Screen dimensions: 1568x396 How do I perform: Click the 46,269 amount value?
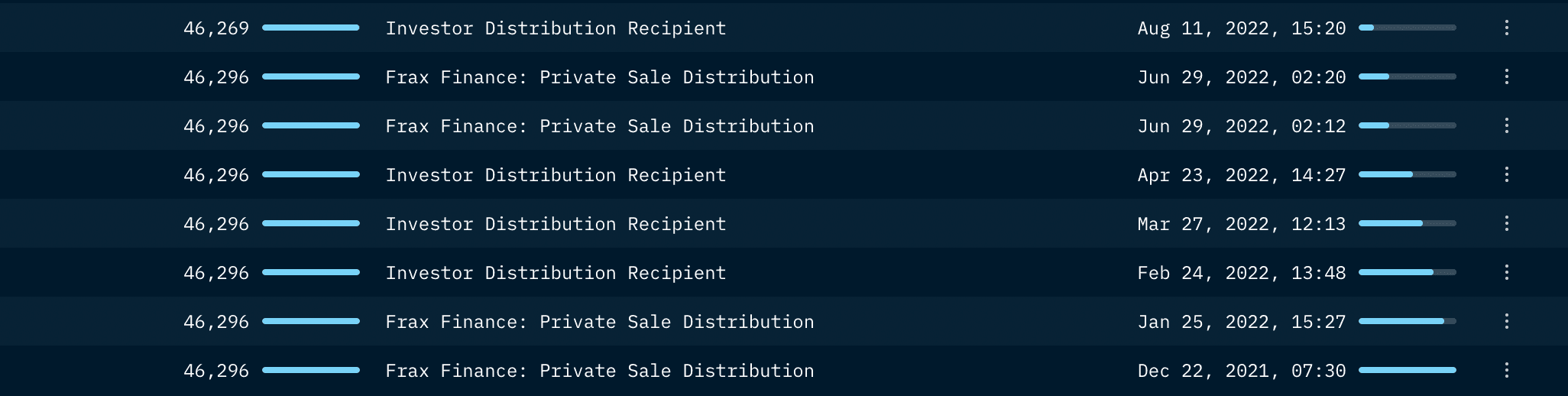(216, 28)
